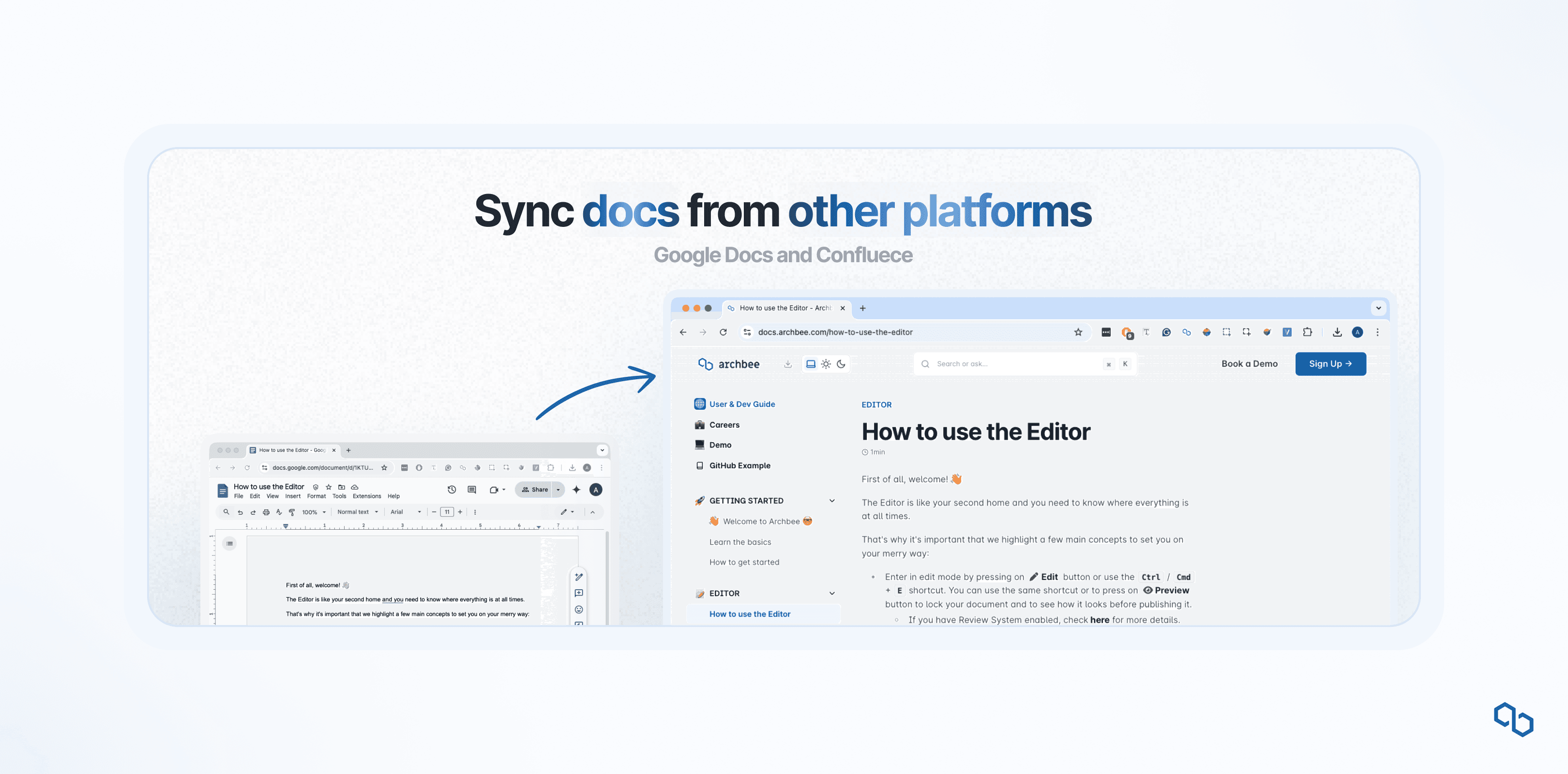Viewport: 1568px width, 774px height.
Task: Open version history in Google Docs
Action: click(452, 489)
